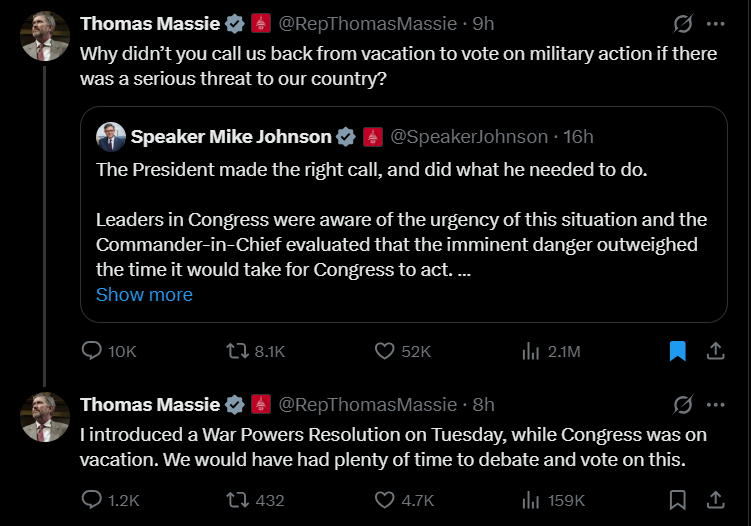The image size is (751, 526).
Task: Open Grok icon on first tweet
Action: [x=684, y=23]
